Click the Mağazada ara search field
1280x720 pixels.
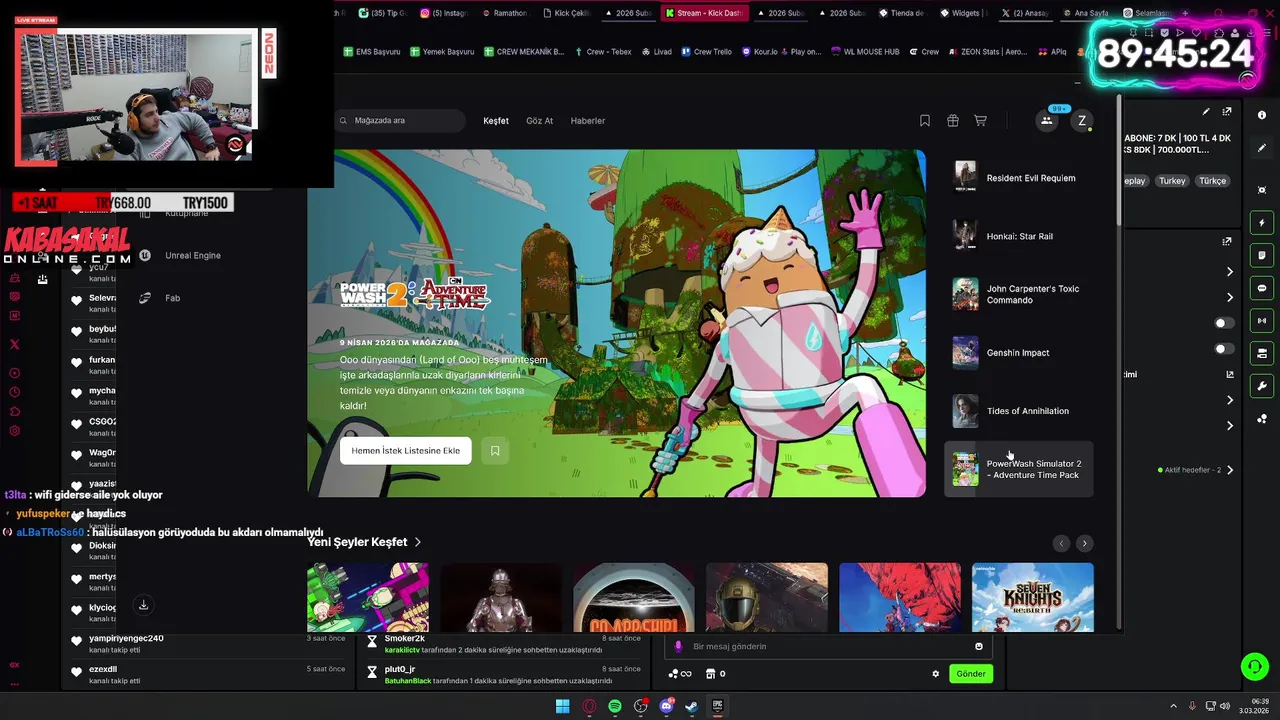pyautogui.click(x=401, y=121)
